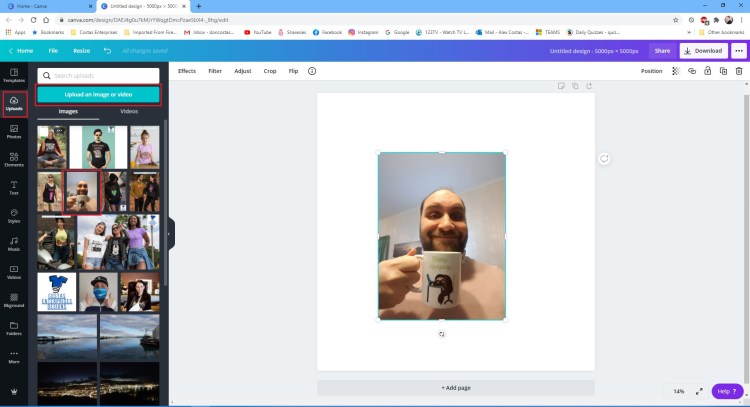This screenshot has width=750, height=407.
Task: Open the Templates panel in sidebar
Action: point(14,75)
